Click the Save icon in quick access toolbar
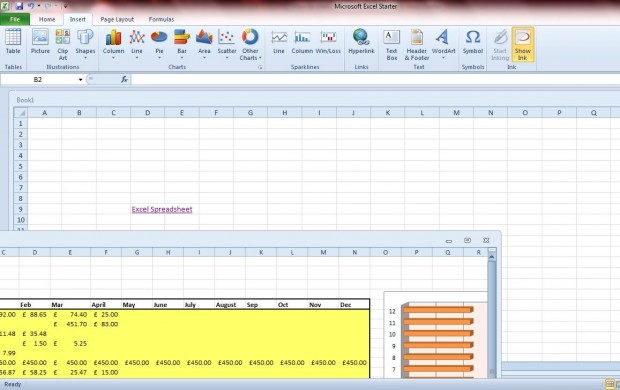 19,6
